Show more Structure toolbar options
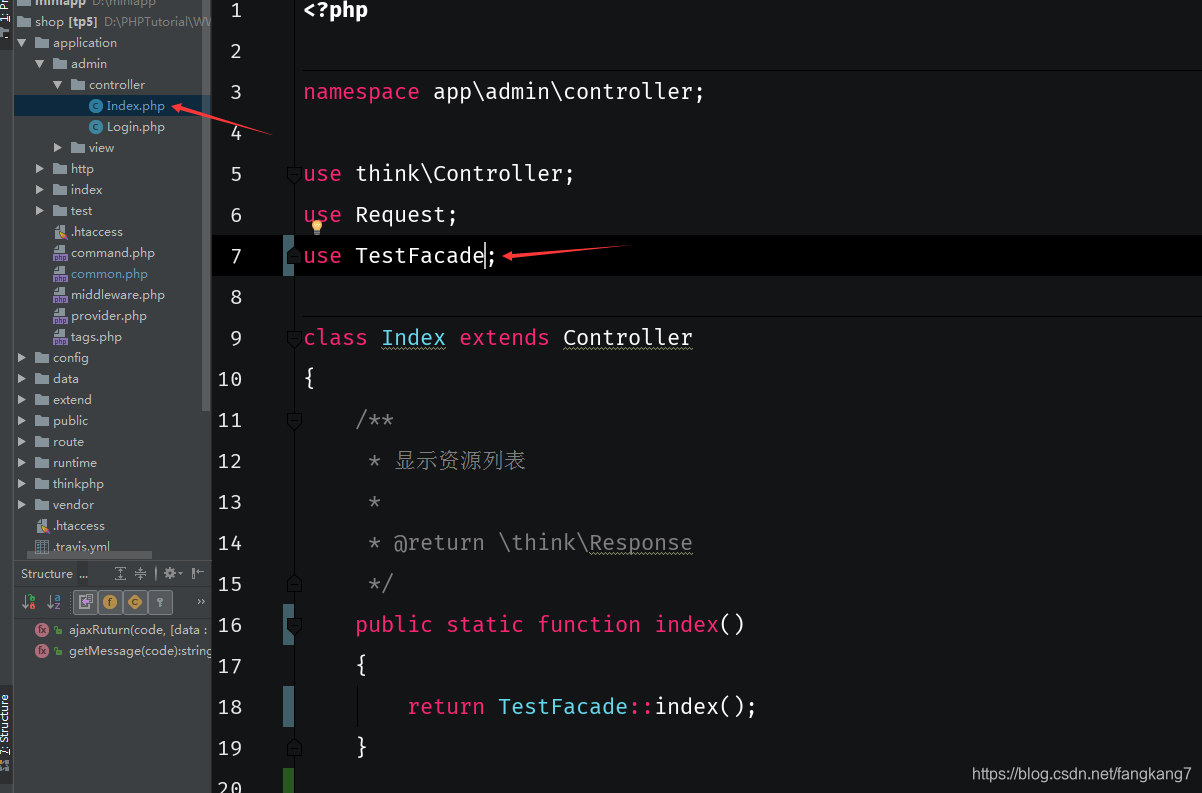The image size is (1202, 793). [201, 602]
